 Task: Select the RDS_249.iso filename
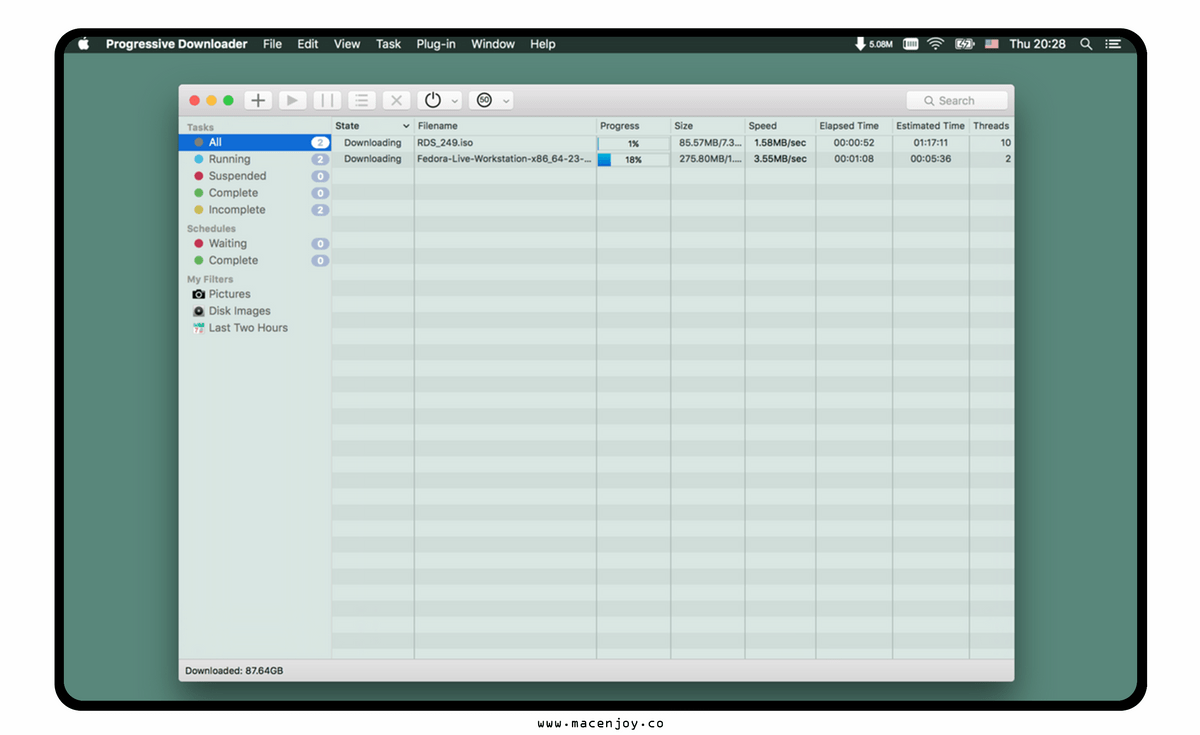[x=445, y=143]
